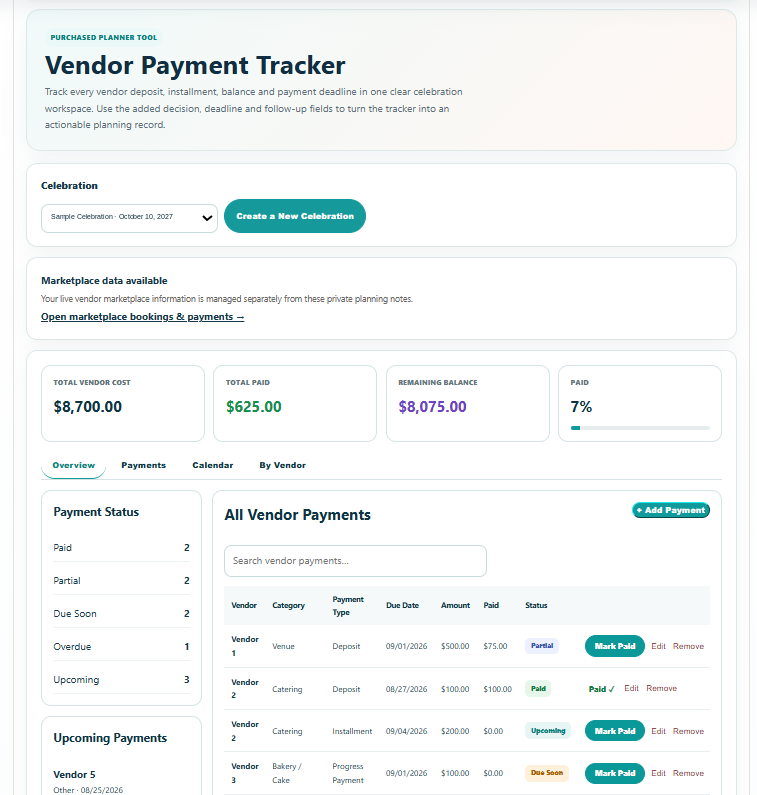
Task: Switch to the Overview tab
Action: coord(74,465)
